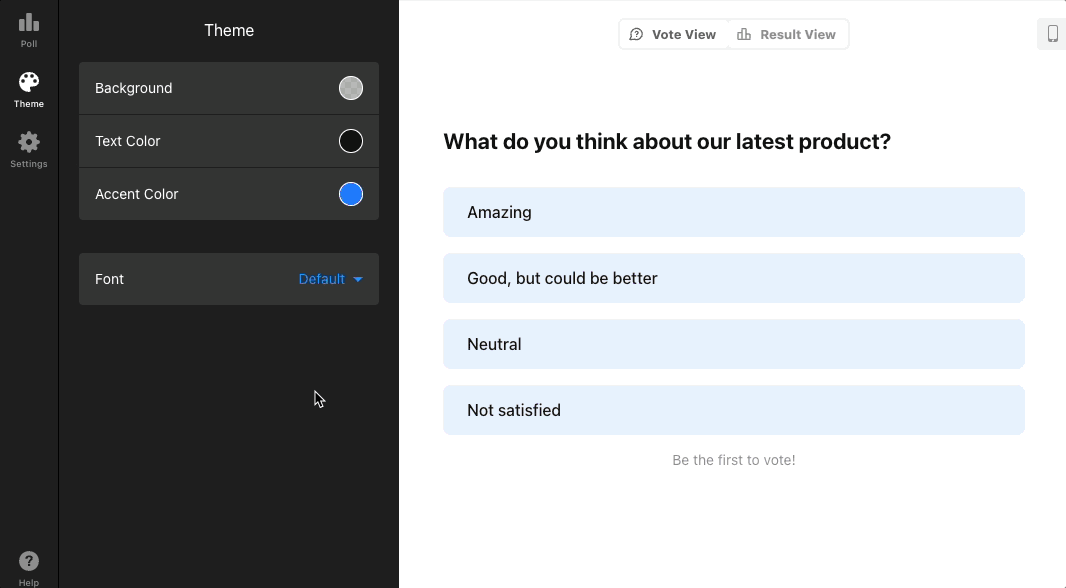Expand the Font dropdown arrow
Screen dimensions: 1066x588
tap(358, 280)
